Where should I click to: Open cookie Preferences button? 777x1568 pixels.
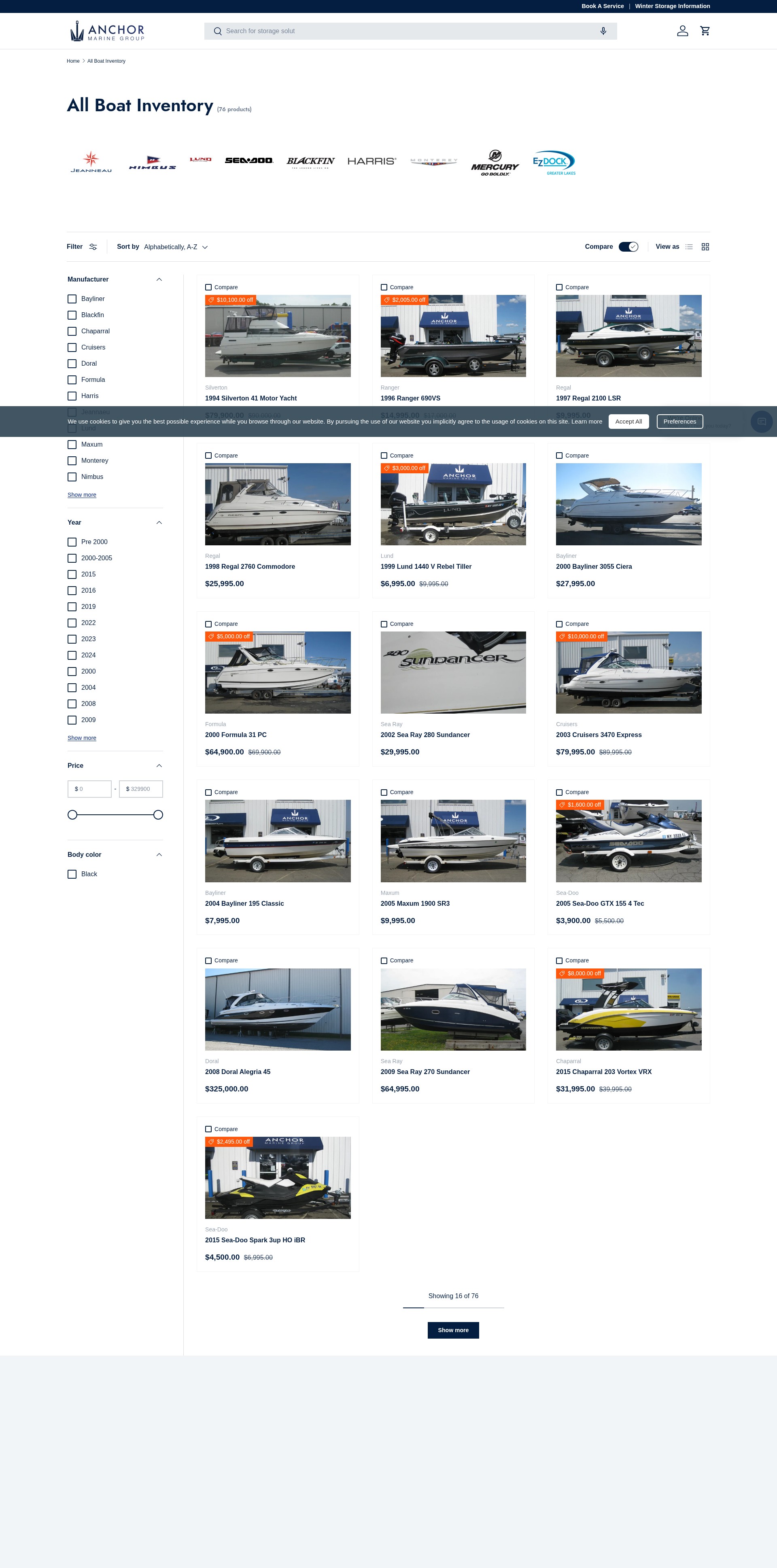[679, 422]
